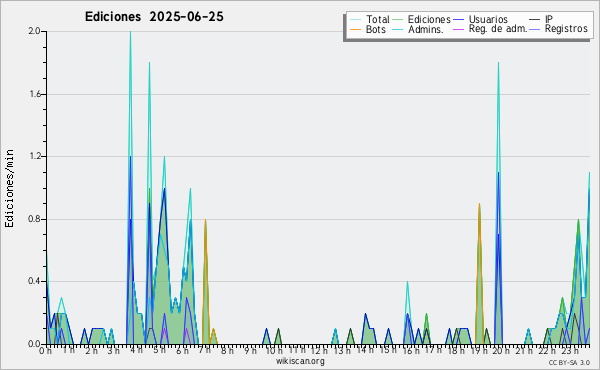Select the 'Reg. de adm.' legend entry
The height and width of the screenshot is (370, 600).
(x=498, y=29)
